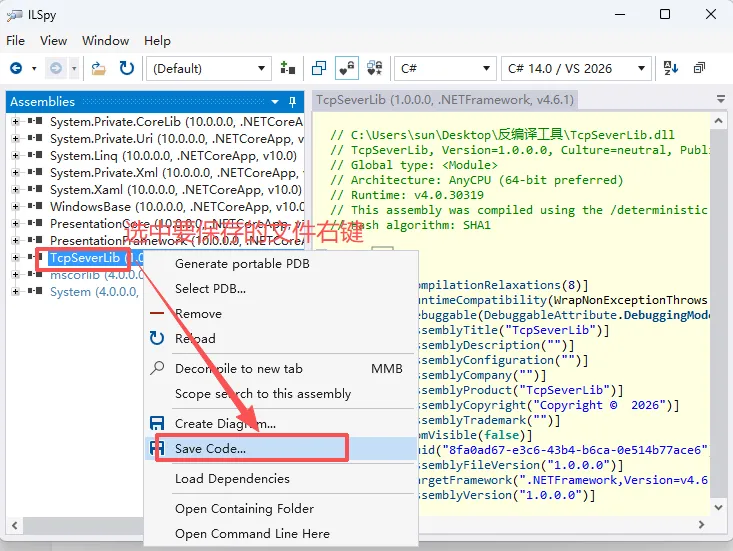
Task: Click the window cascade icon at toolbar end
Action: [699, 68]
